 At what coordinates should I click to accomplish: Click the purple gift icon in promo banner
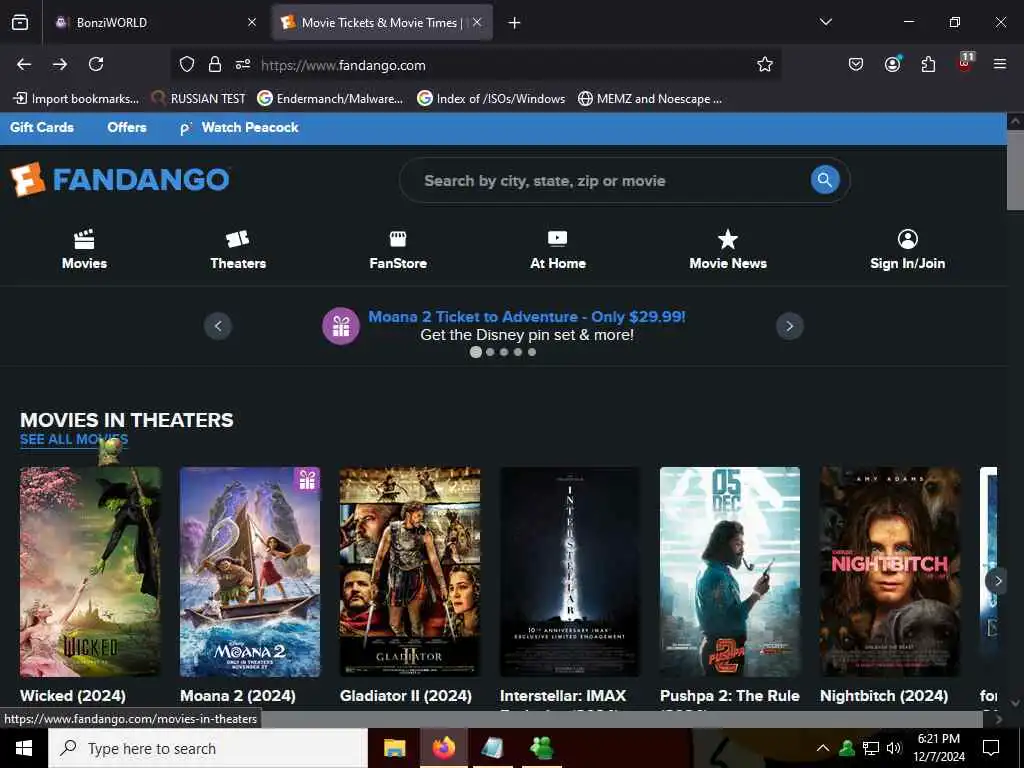point(341,325)
